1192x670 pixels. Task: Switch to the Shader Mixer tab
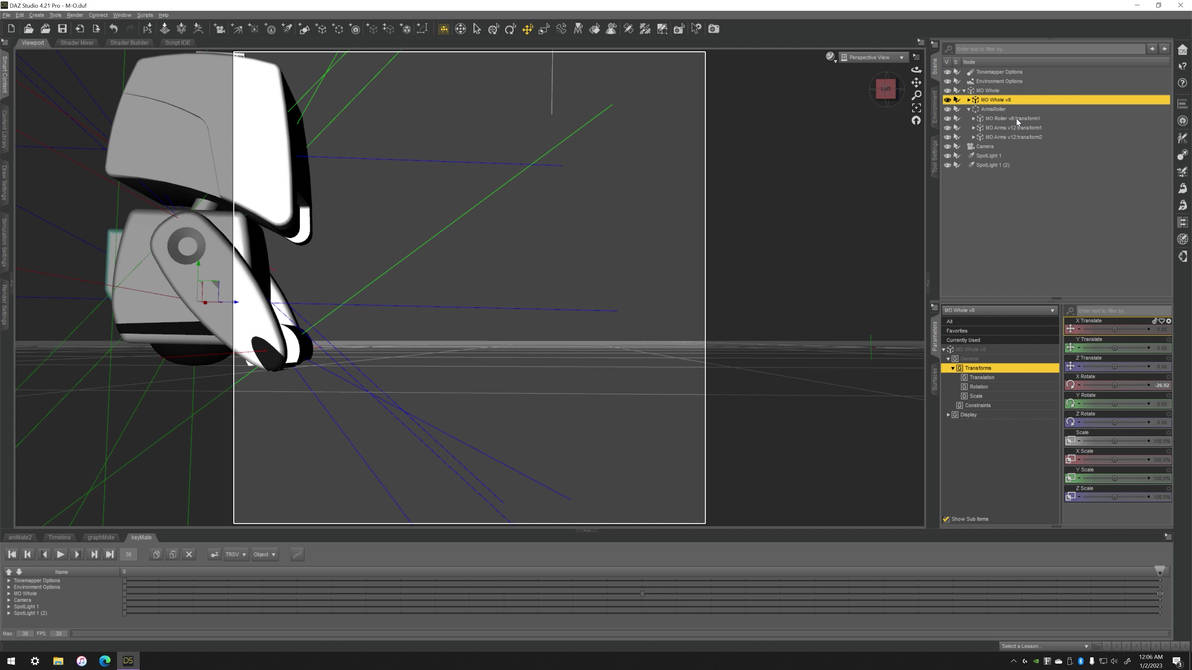77,43
